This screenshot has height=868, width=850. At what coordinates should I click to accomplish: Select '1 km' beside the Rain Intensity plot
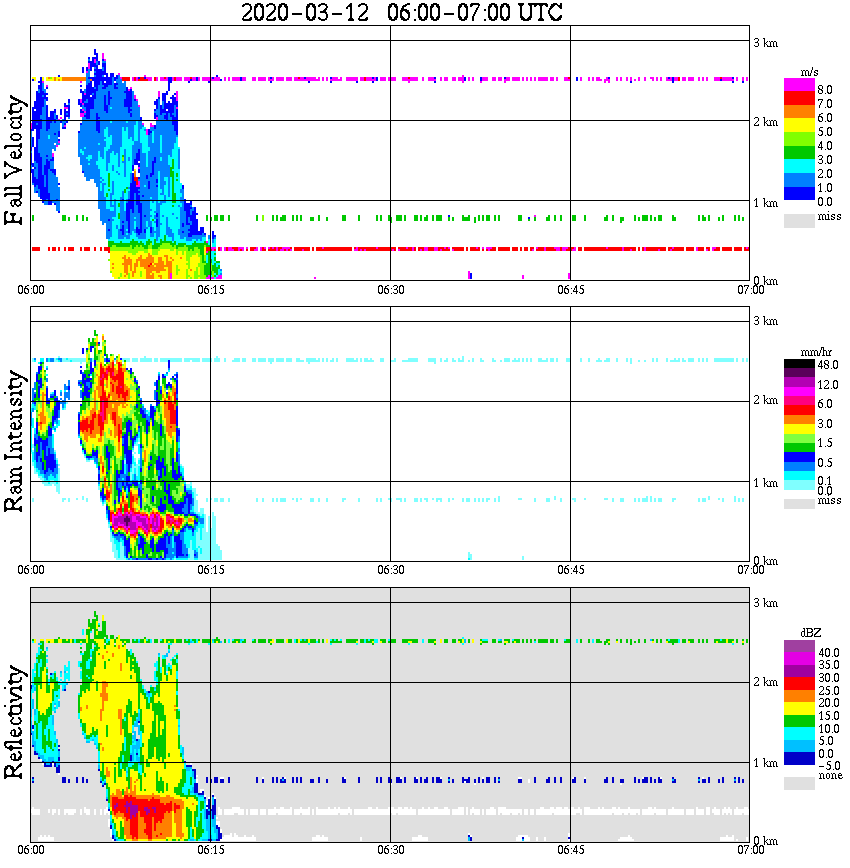(x=765, y=483)
